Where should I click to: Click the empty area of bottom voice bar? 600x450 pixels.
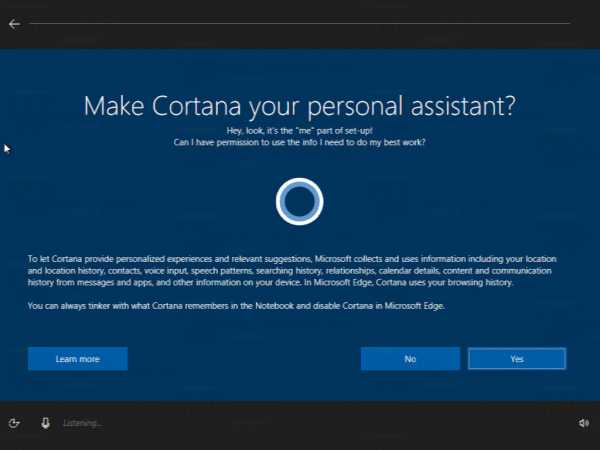click(330, 423)
